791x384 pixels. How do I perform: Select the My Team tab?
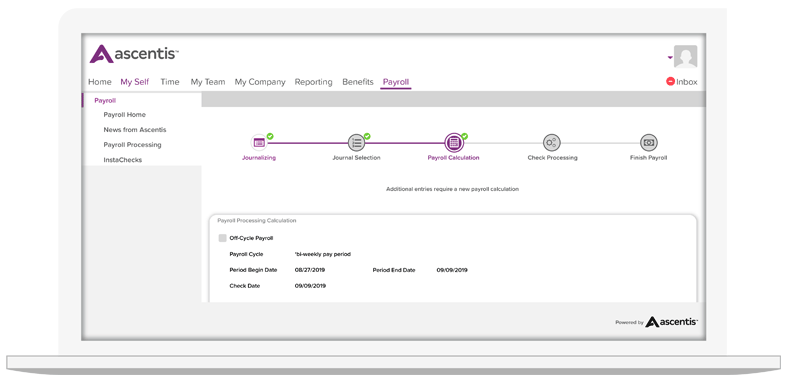[208, 82]
